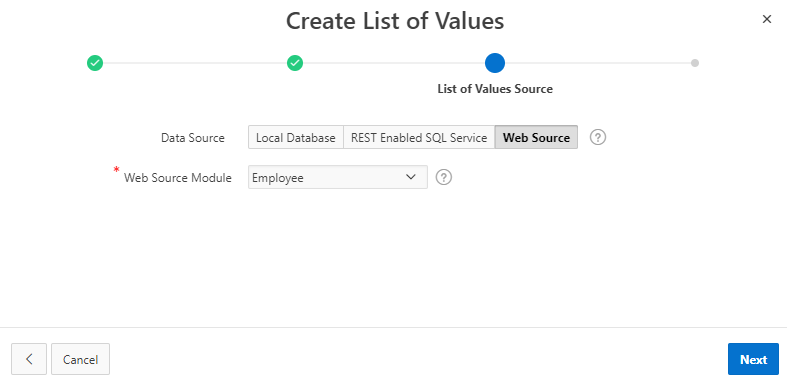Click the Web Source Module field label
This screenshot has width=787, height=383.
(178, 178)
